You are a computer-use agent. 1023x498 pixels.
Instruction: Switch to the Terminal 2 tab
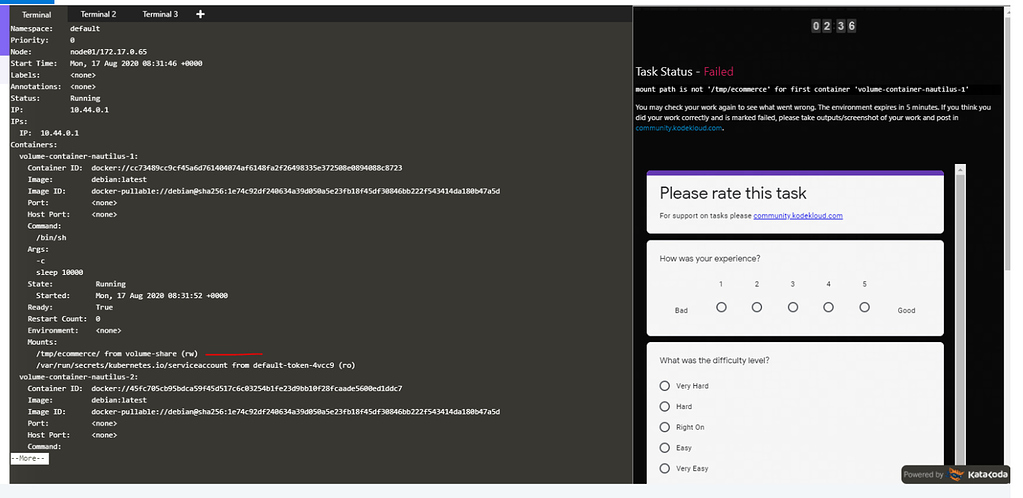click(98, 14)
